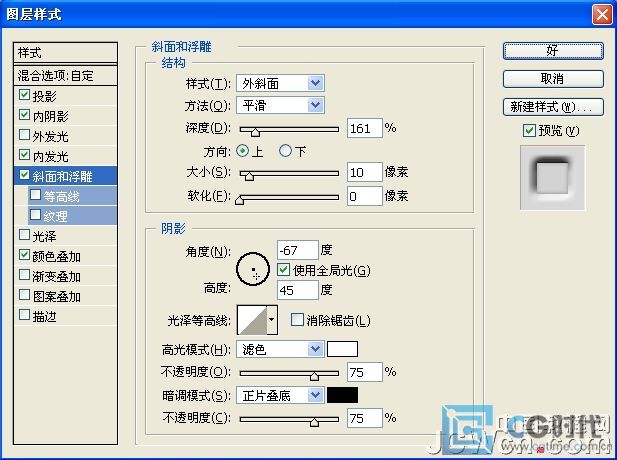Enable the 纹理 texture checkbox

point(35,215)
